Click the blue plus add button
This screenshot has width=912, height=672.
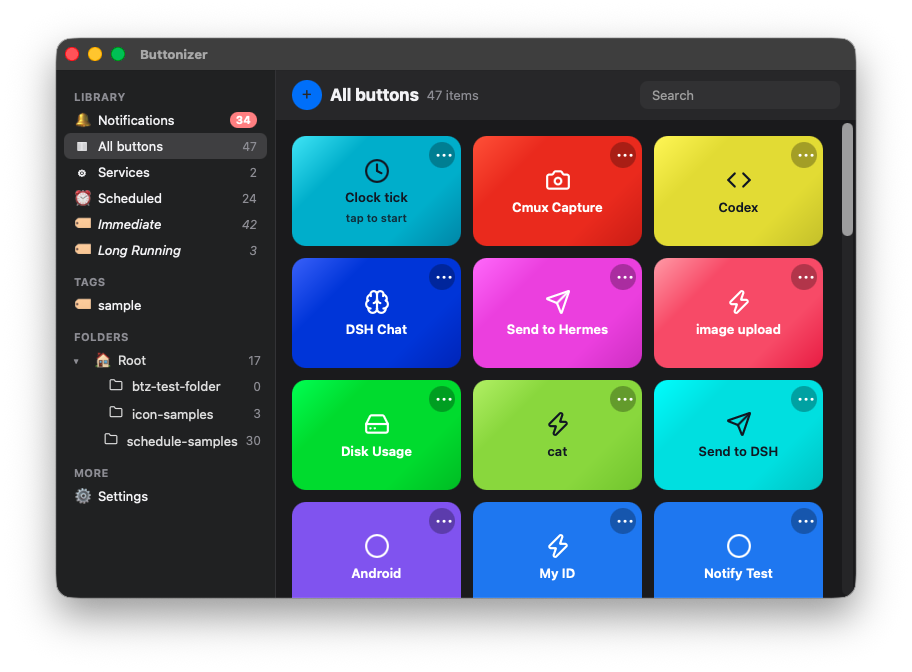tap(307, 95)
